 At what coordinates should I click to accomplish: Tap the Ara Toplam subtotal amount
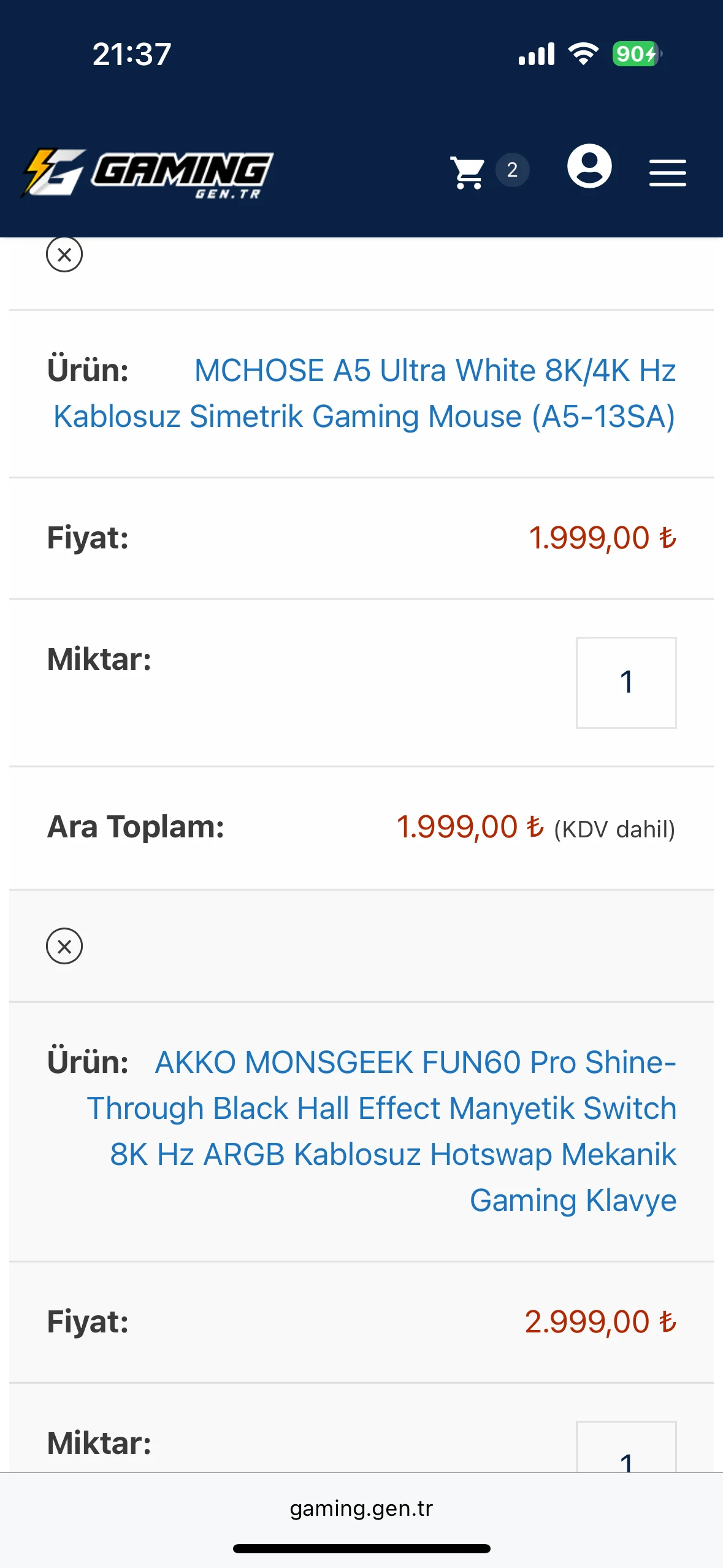click(470, 827)
